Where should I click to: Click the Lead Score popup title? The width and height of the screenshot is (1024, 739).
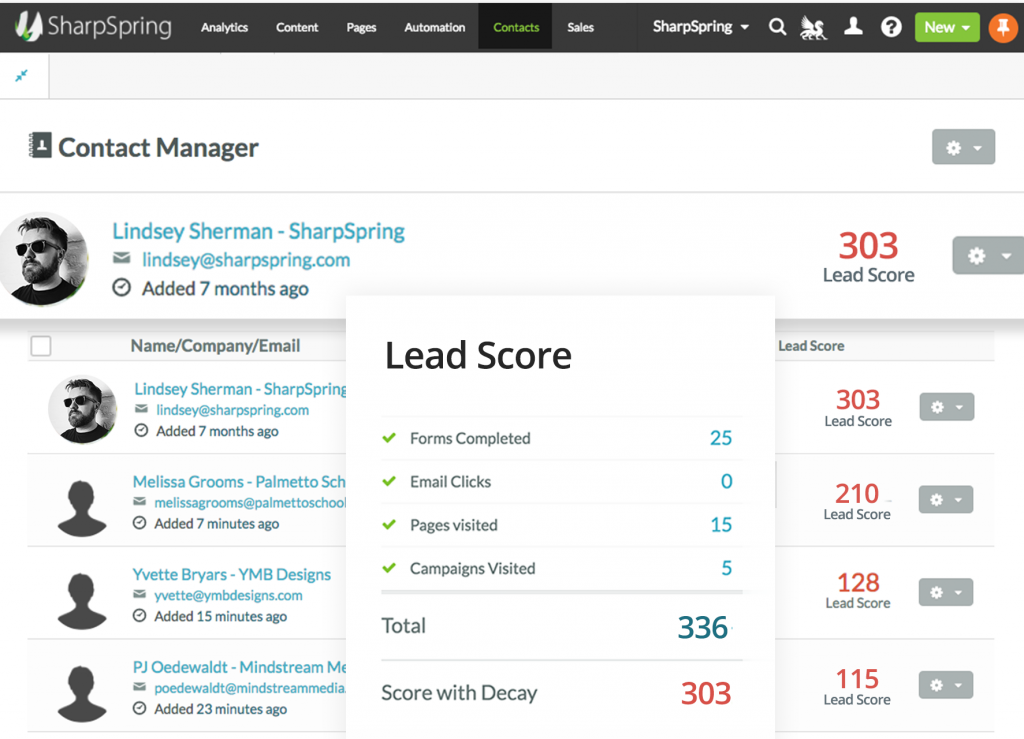point(478,355)
